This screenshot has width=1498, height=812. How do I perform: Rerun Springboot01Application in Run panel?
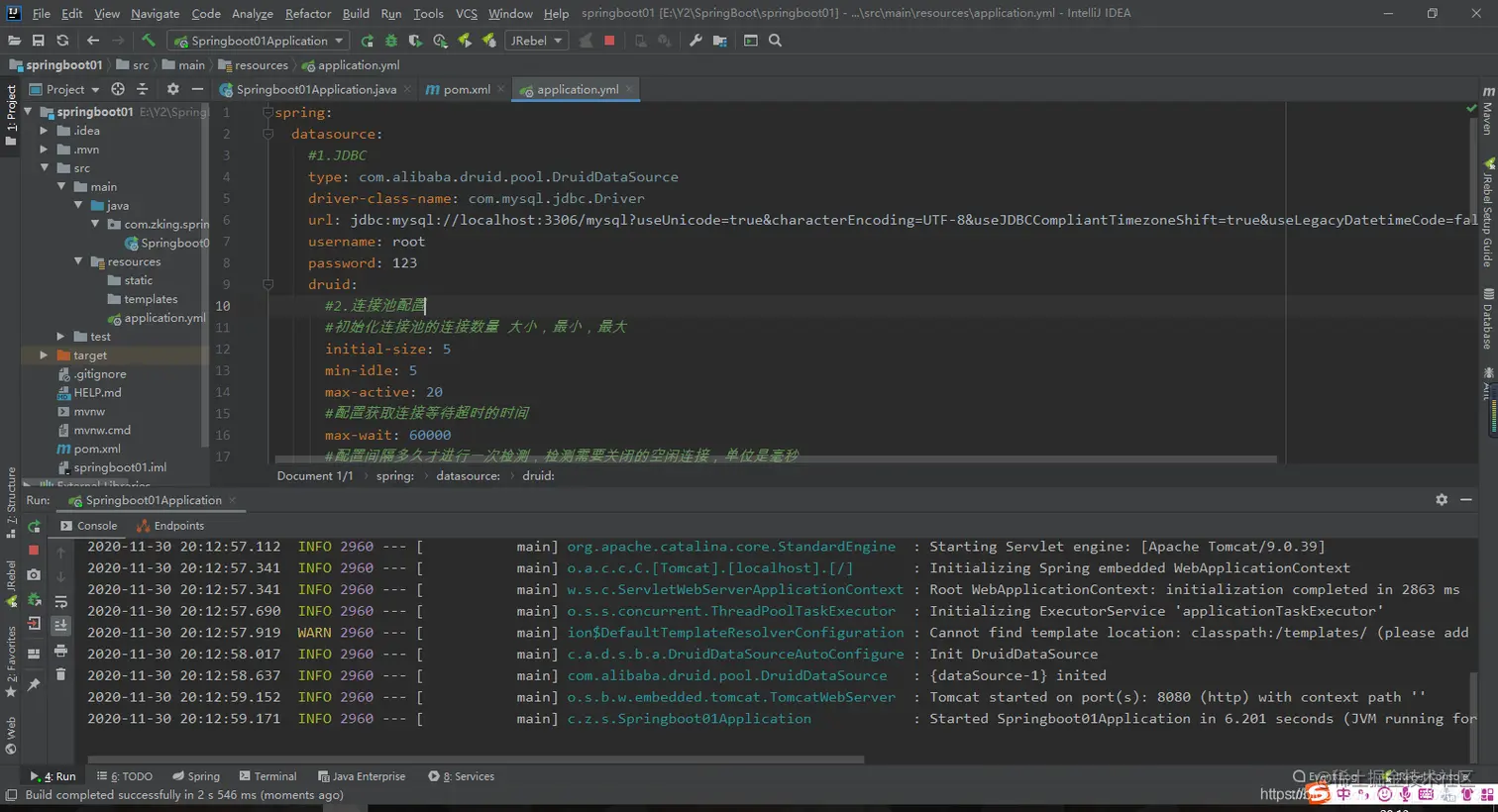point(34,526)
